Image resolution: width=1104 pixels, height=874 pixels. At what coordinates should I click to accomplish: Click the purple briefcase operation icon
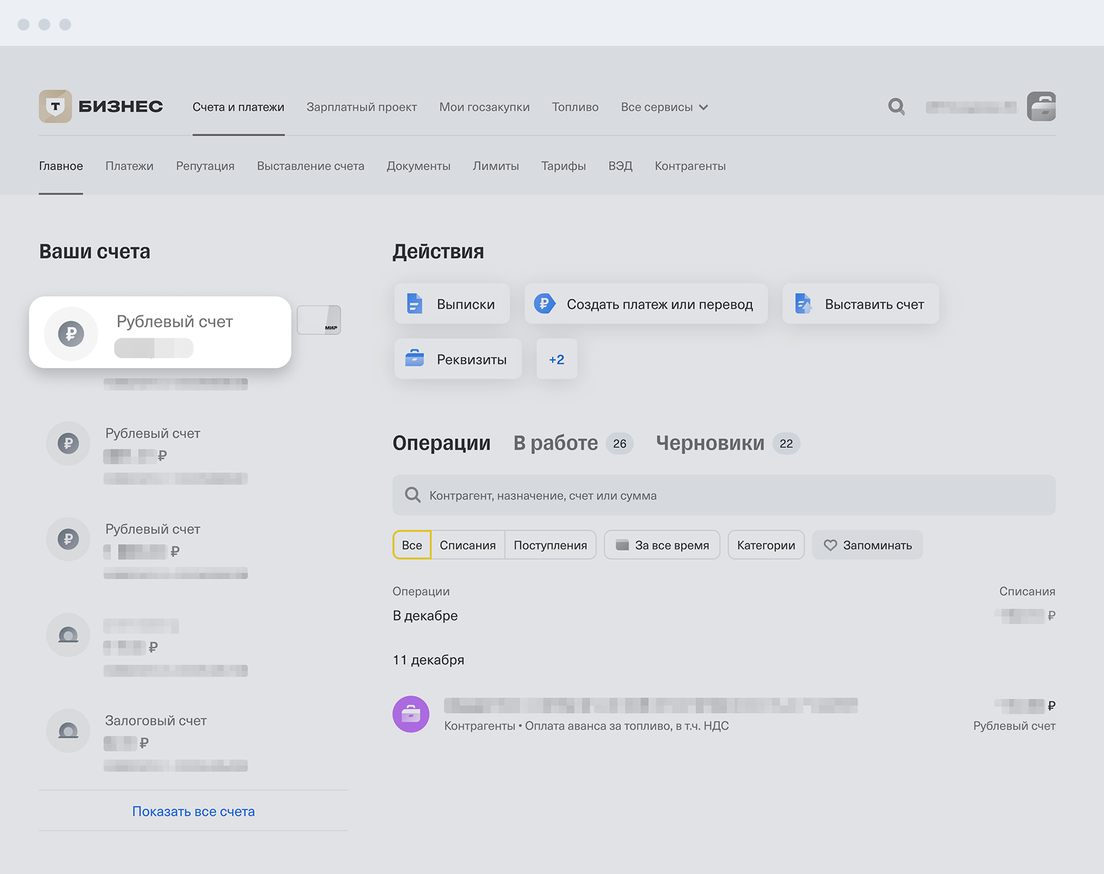tap(411, 714)
